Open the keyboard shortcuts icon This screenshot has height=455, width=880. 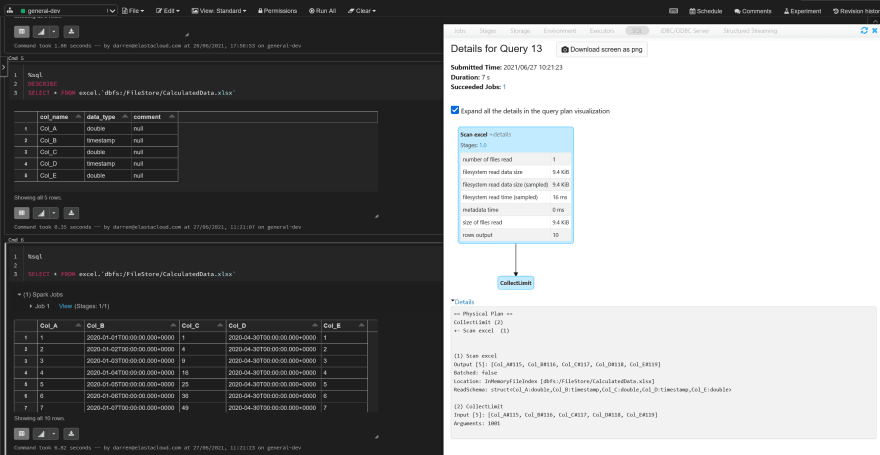point(673,11)
